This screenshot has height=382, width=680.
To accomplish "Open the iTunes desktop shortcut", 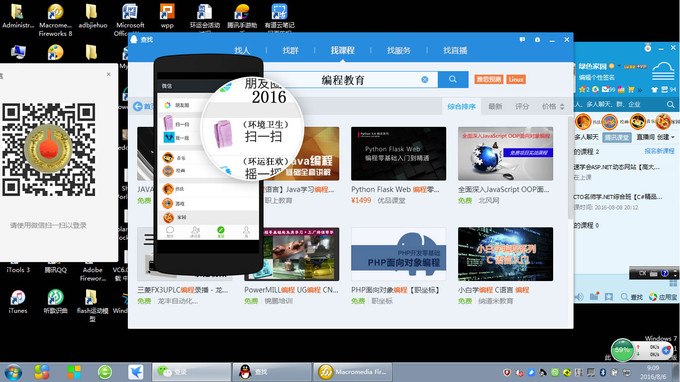I will point(18,302).
